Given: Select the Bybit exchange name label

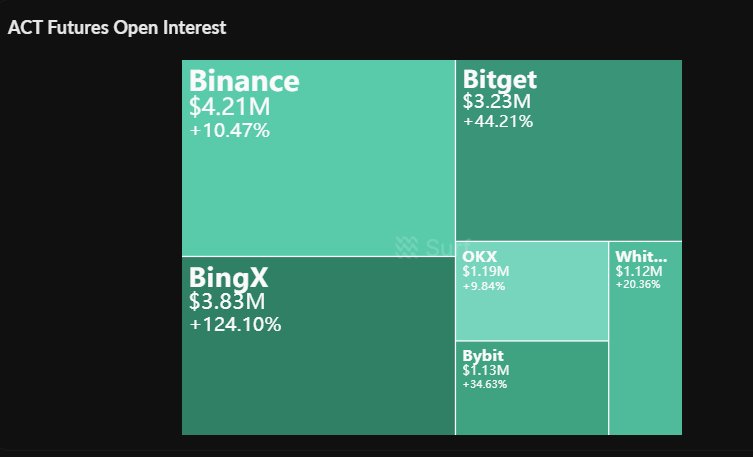Looking at the screenshot, I should pos(483,356).
